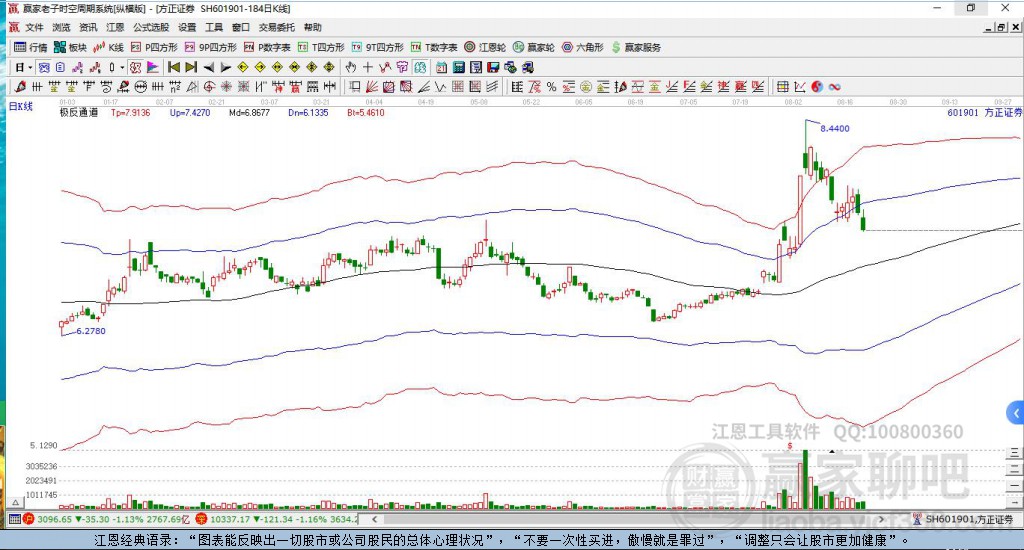Open the T四方形 tool
The width and height of the screenshot is (1024, 550).
tap(321, 47)
